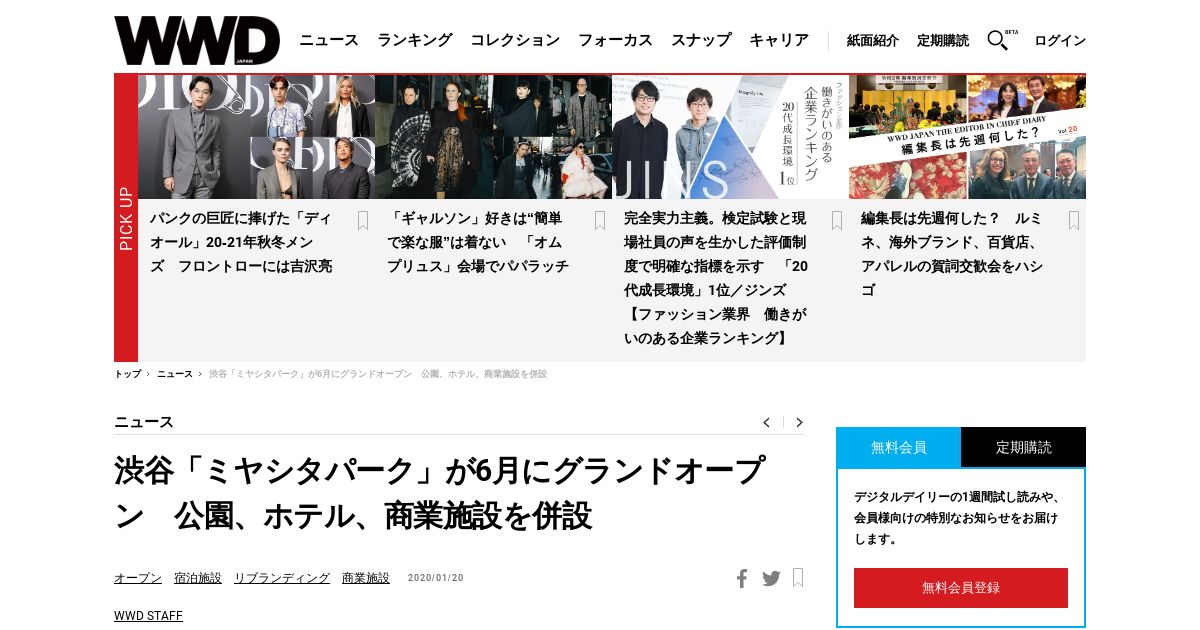Go to previous news article arrow

(x=766, y=422)
